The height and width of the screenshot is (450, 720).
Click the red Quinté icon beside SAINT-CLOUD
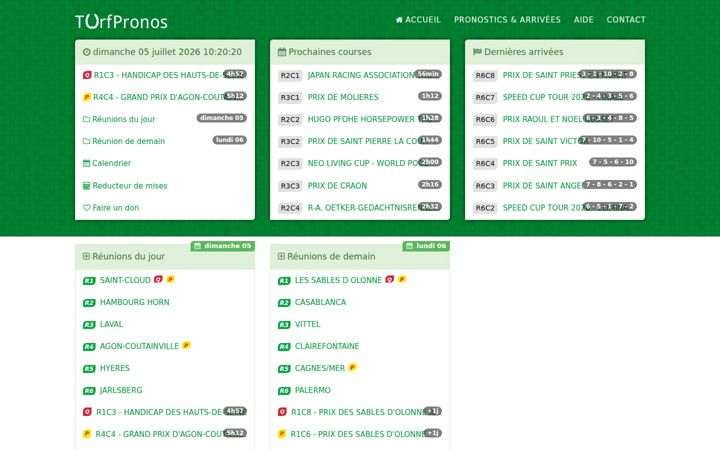click(158, 279)
